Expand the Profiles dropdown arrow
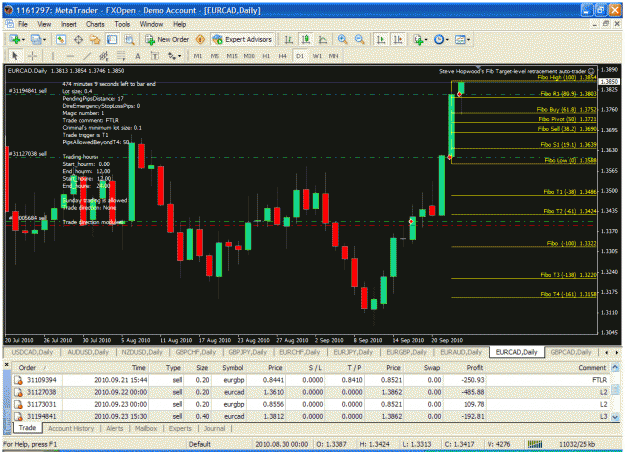625x452 pixels. (x=44, y=40)
